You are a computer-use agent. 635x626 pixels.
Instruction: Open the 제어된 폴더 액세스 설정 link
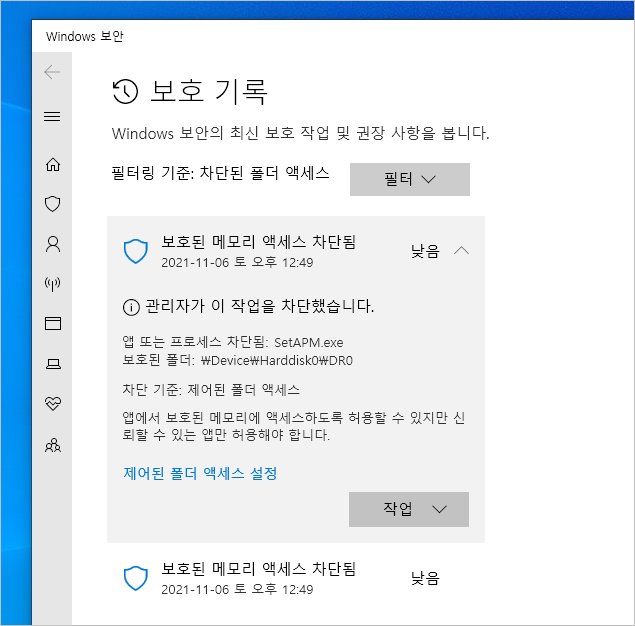(200, 473)
